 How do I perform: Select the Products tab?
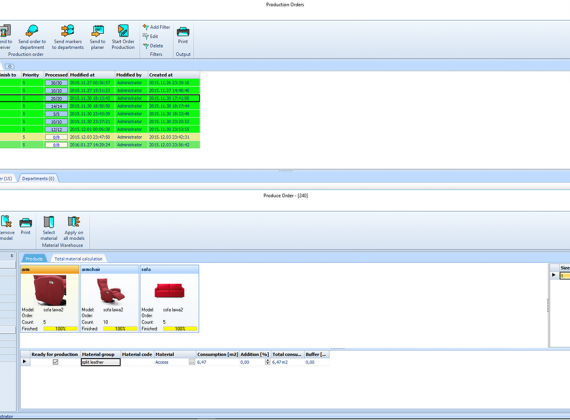click(x=34, y=259)
